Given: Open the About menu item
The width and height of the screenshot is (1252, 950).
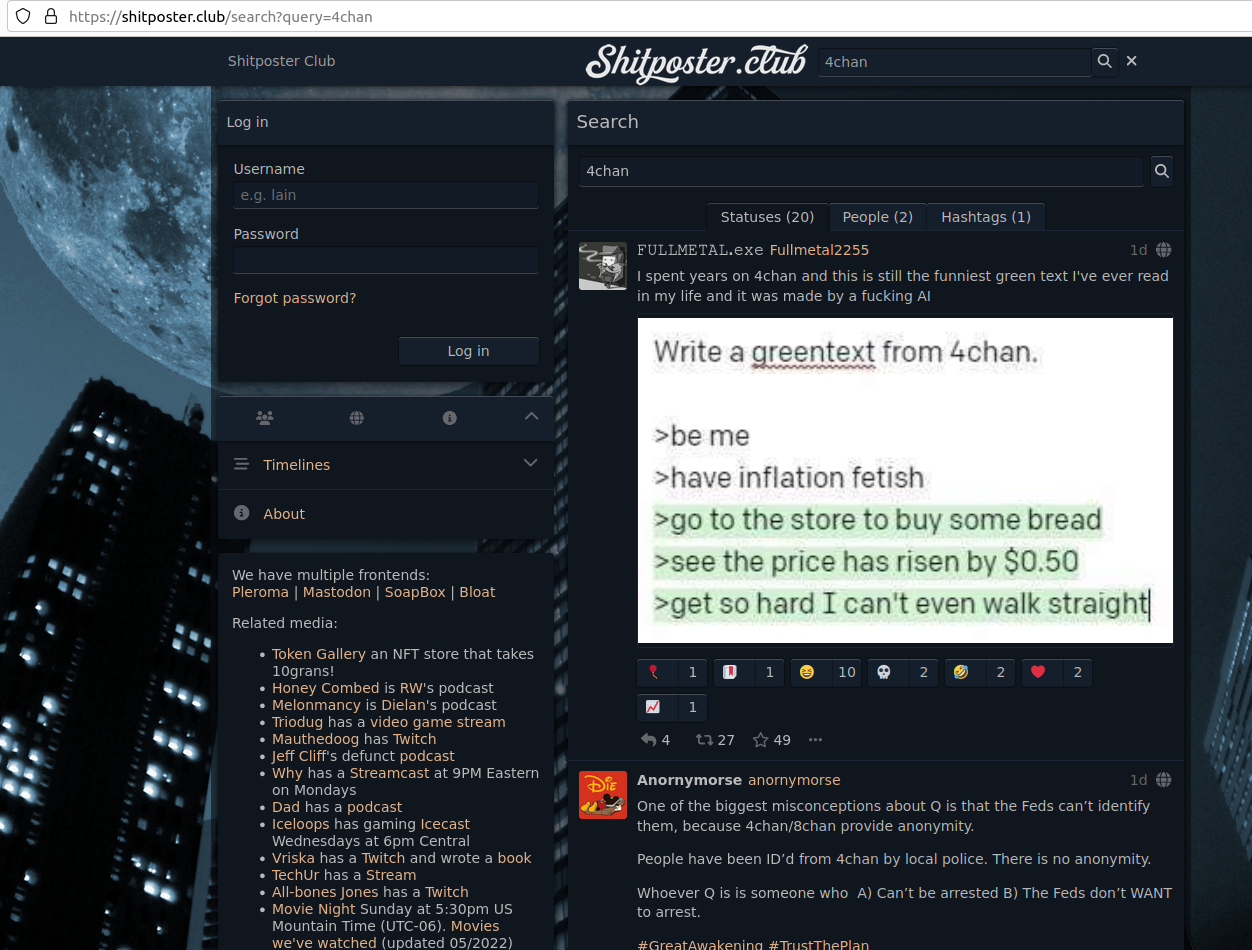Looking at the screenshot, I should (x=386, y=514).
